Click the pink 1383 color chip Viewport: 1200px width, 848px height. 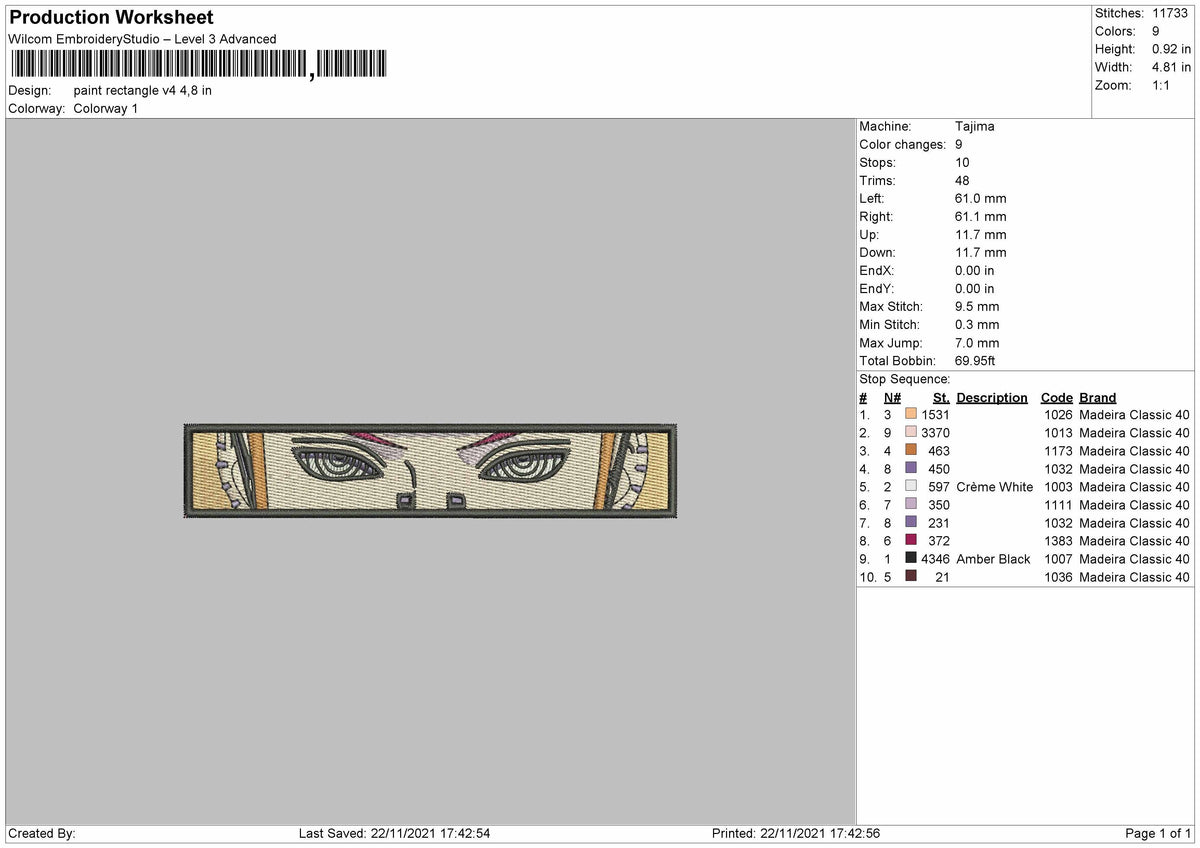[911, 541]
